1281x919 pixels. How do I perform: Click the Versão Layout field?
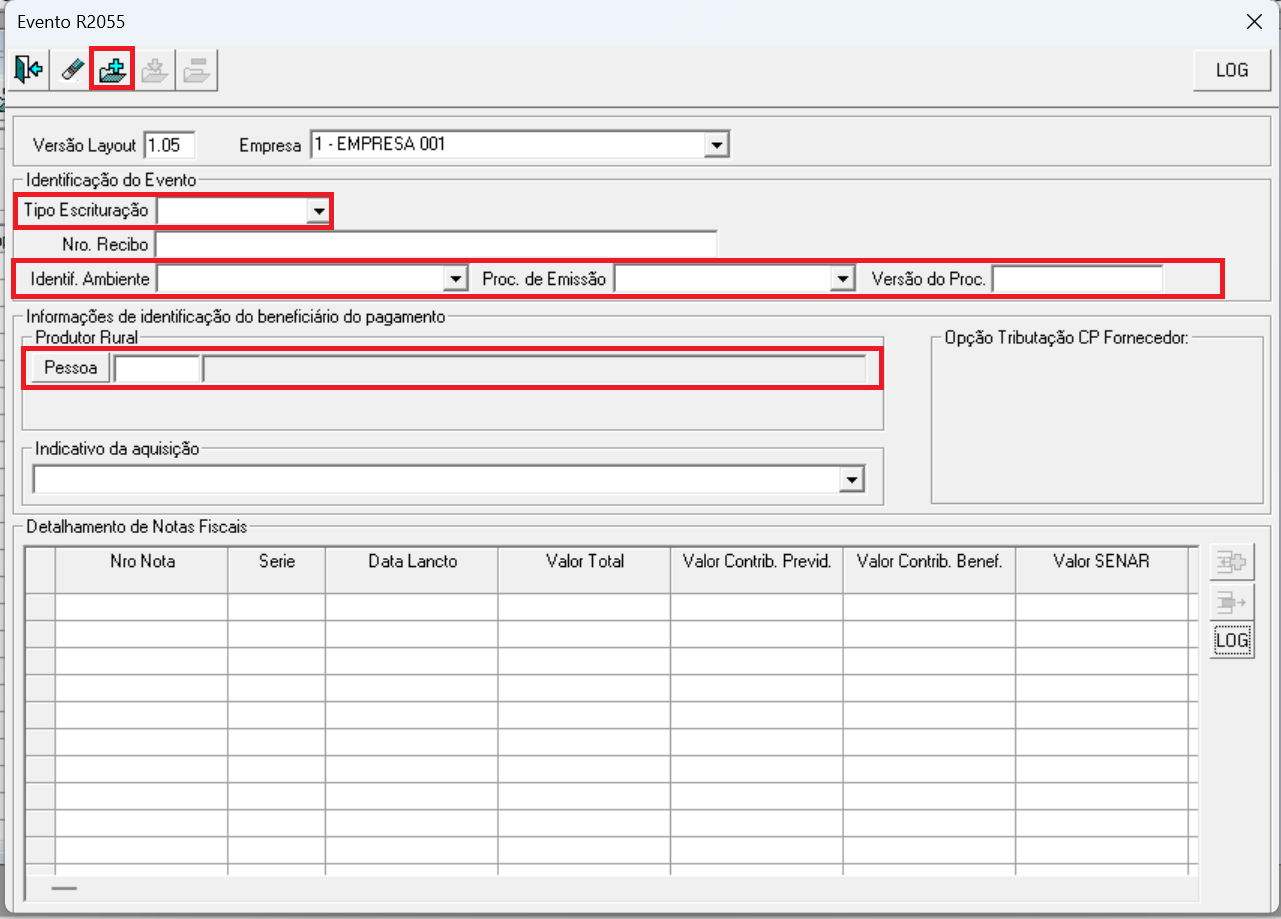tap(169, 145)
